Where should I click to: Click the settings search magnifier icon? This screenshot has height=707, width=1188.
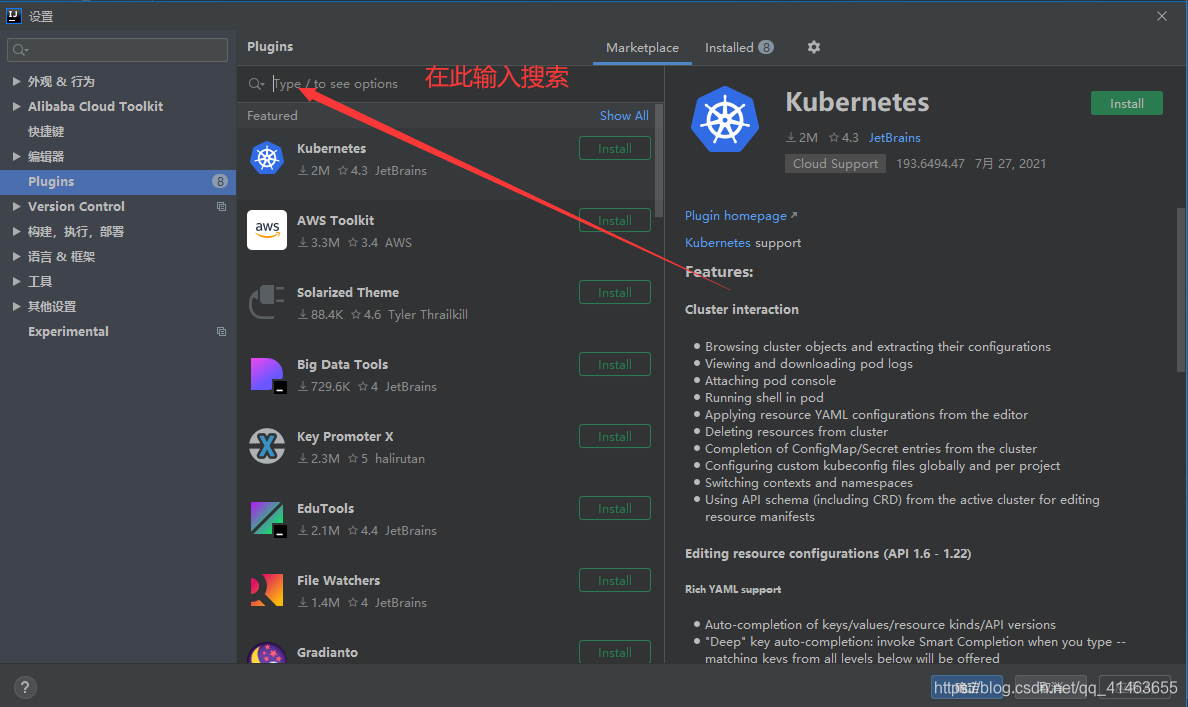[20, 50]
